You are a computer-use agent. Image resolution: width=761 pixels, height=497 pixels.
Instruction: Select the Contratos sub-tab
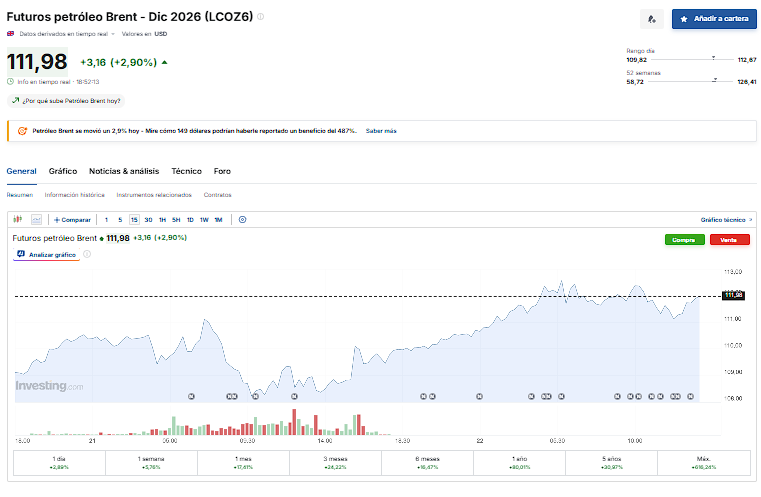(x=217, y=195)
